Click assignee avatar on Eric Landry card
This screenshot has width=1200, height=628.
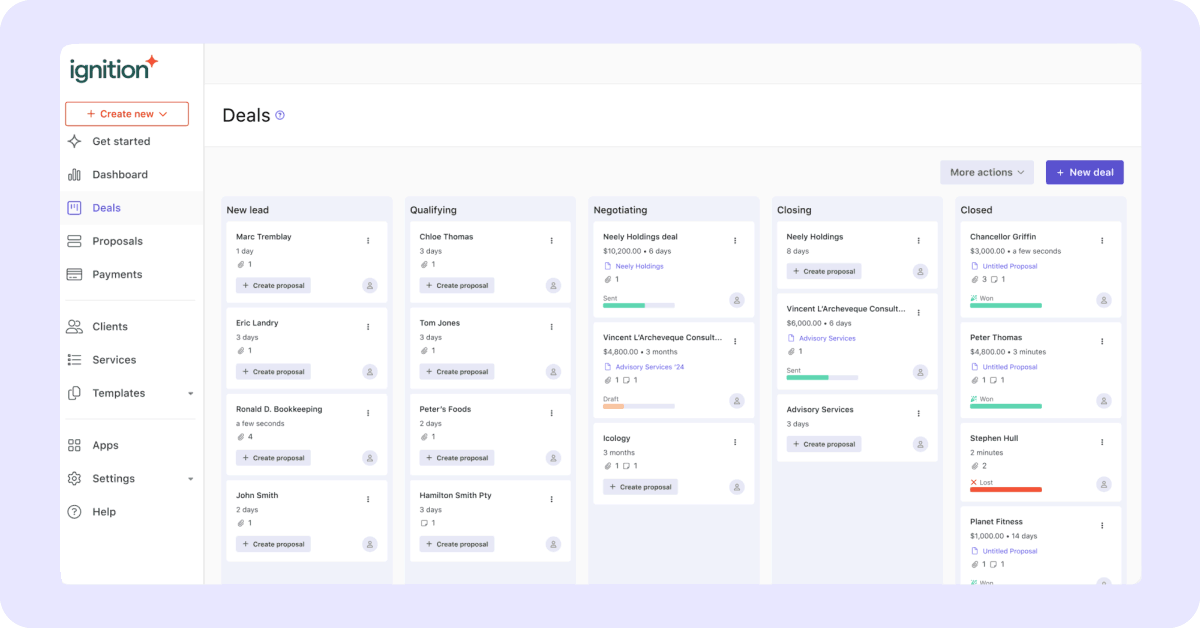(x=370, y=372)
